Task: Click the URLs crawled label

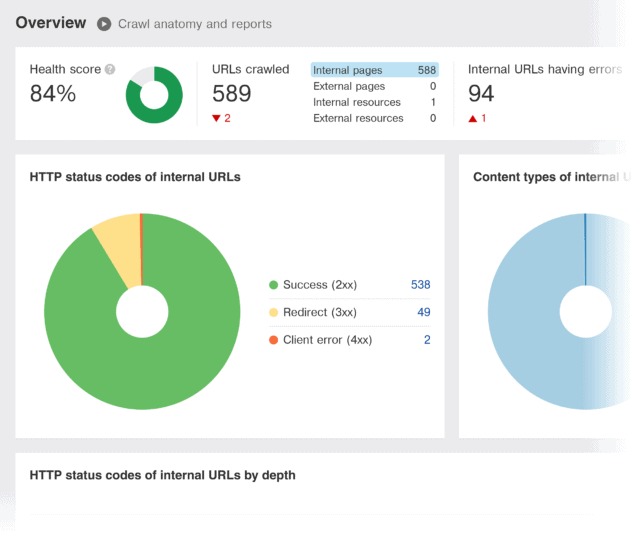Action: coord(250,69)
